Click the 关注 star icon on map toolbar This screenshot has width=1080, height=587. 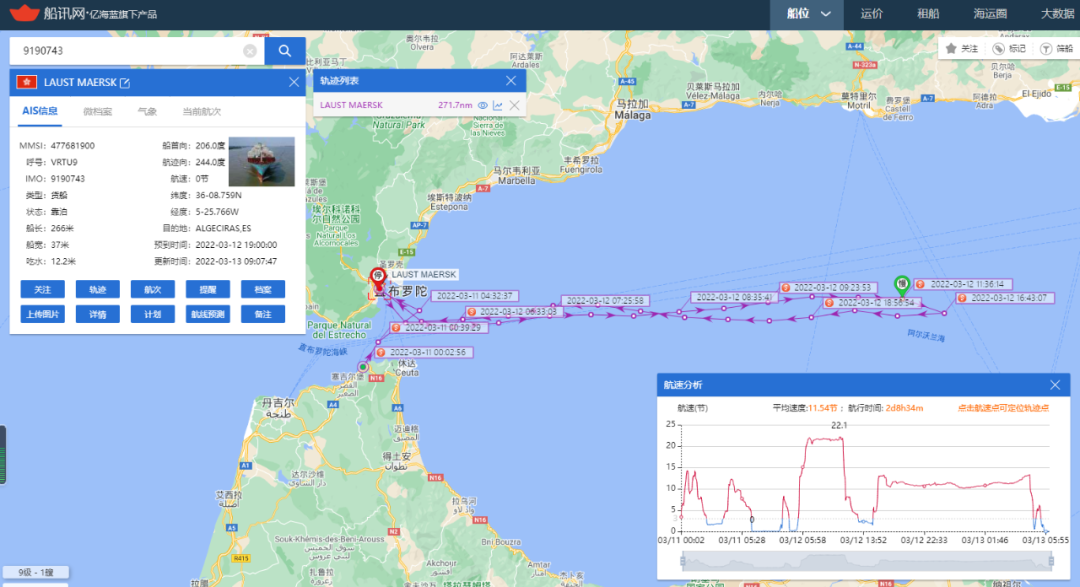[x=951, y=48]
